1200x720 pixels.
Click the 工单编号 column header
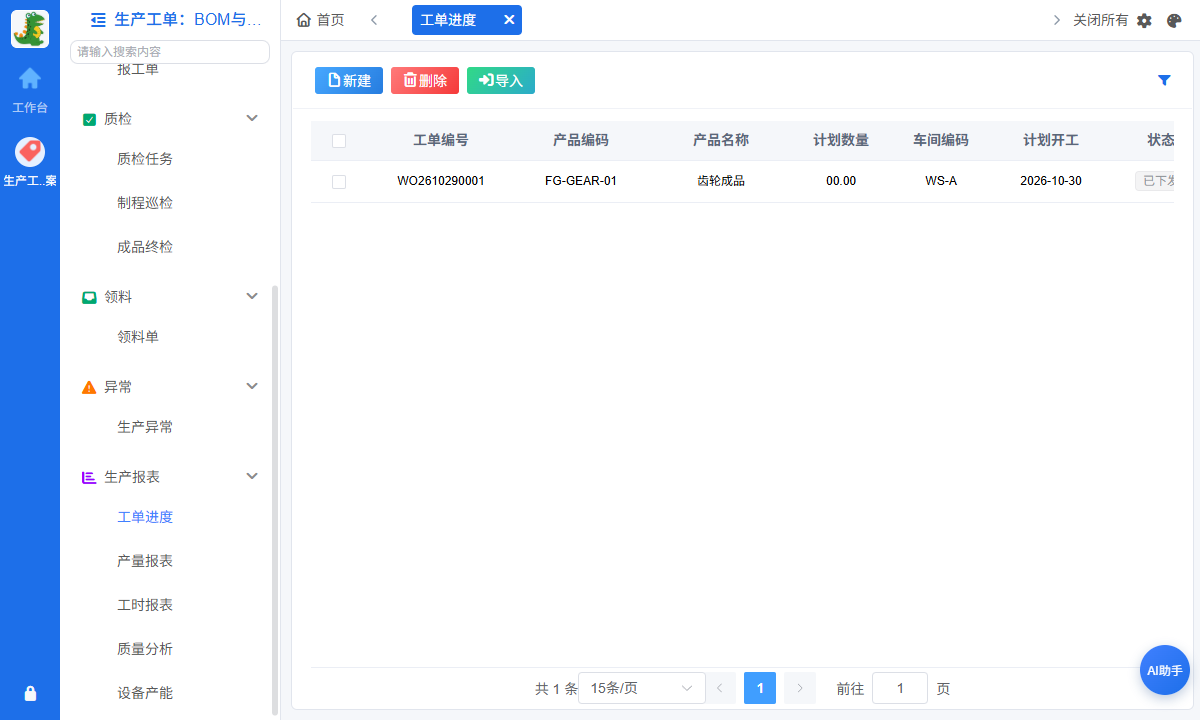pos(441,141)
